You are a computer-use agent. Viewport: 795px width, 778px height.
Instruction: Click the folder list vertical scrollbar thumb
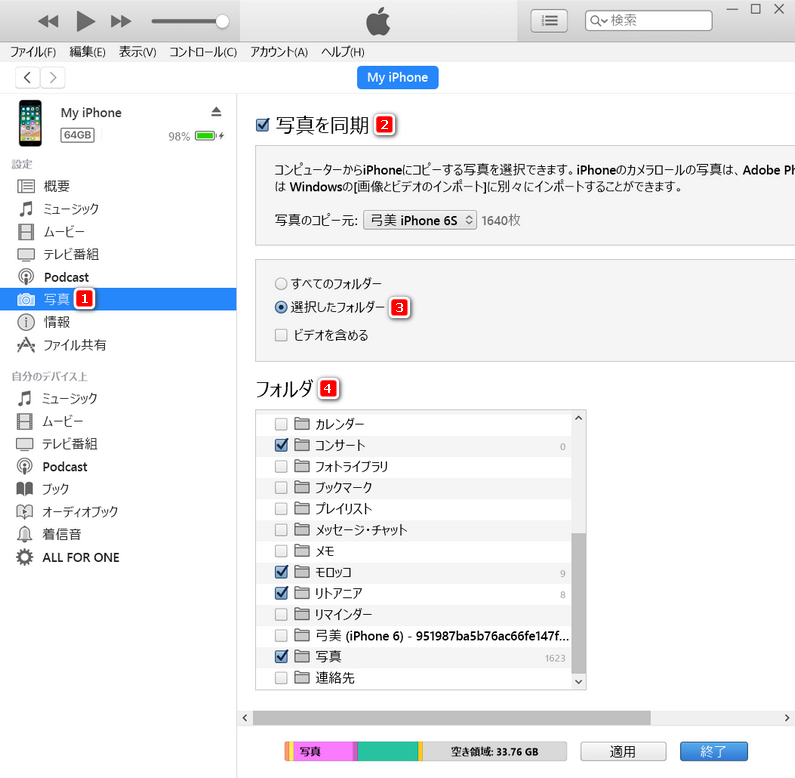(579, 603)
